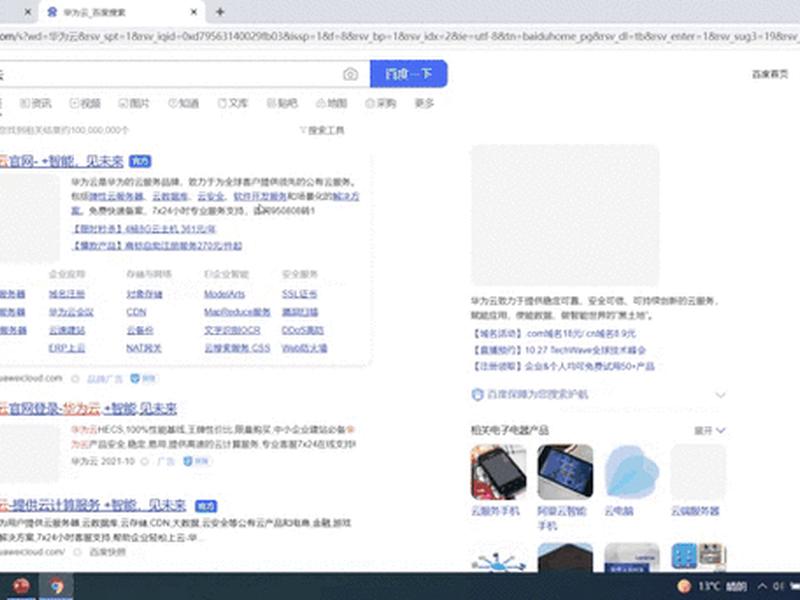Open the NAT网关 link
The image size is (800, 600).
144,348
